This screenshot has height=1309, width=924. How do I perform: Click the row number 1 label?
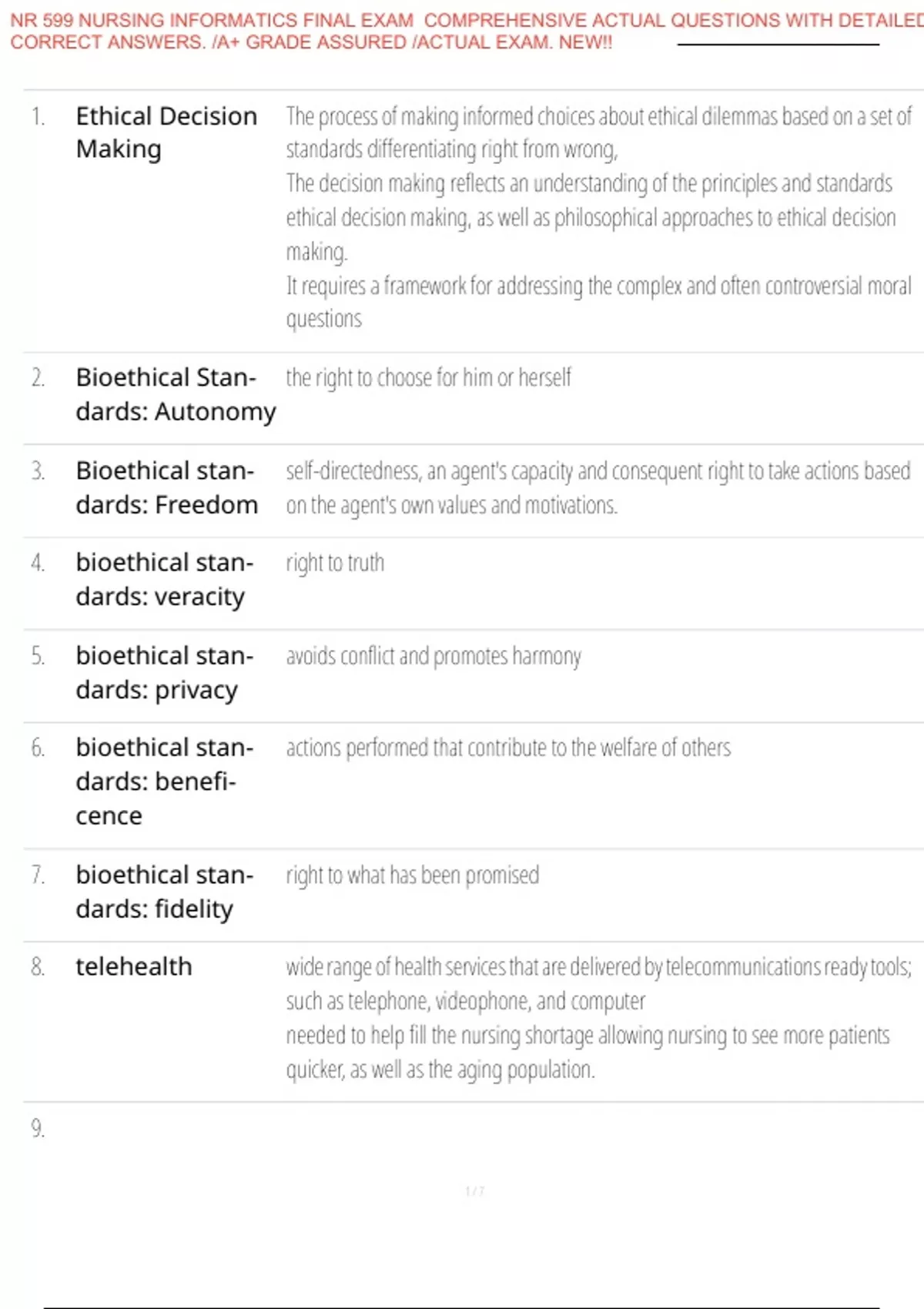tap(38, 116)
